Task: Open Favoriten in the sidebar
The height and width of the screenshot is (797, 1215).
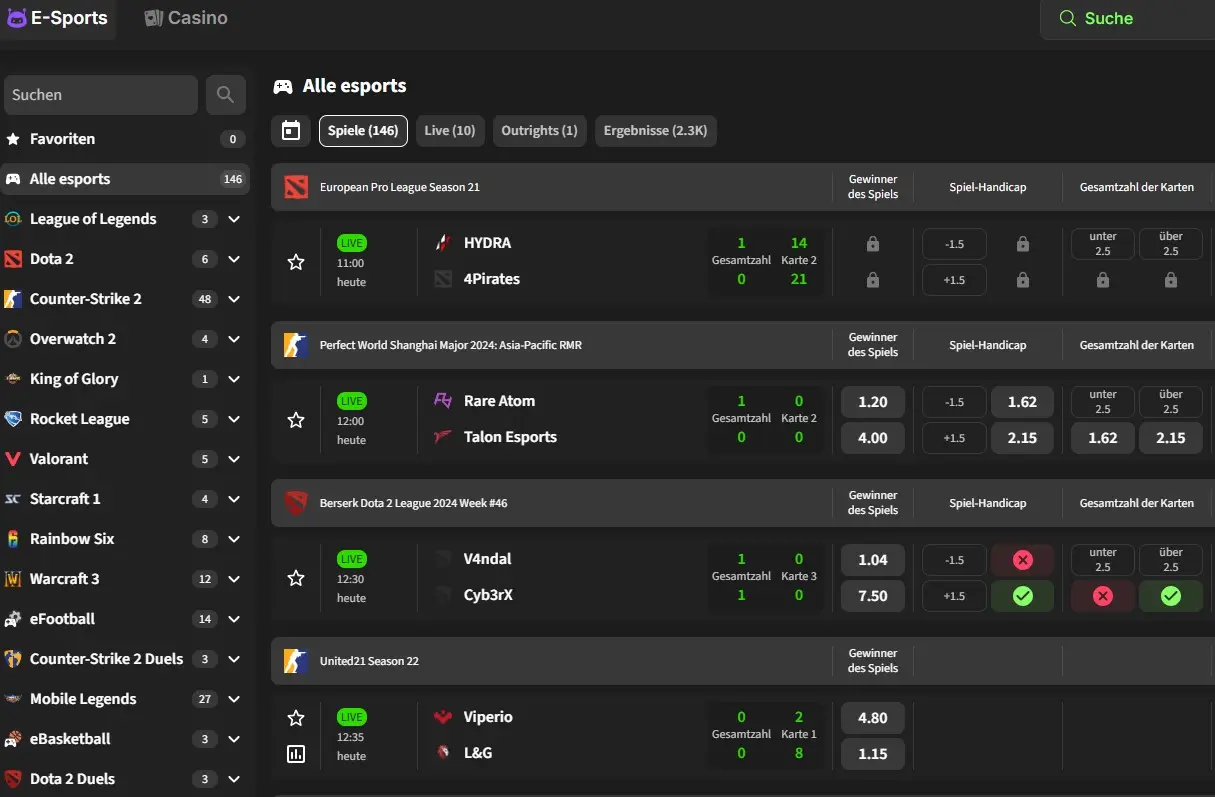Action: (x=125, y=139)
